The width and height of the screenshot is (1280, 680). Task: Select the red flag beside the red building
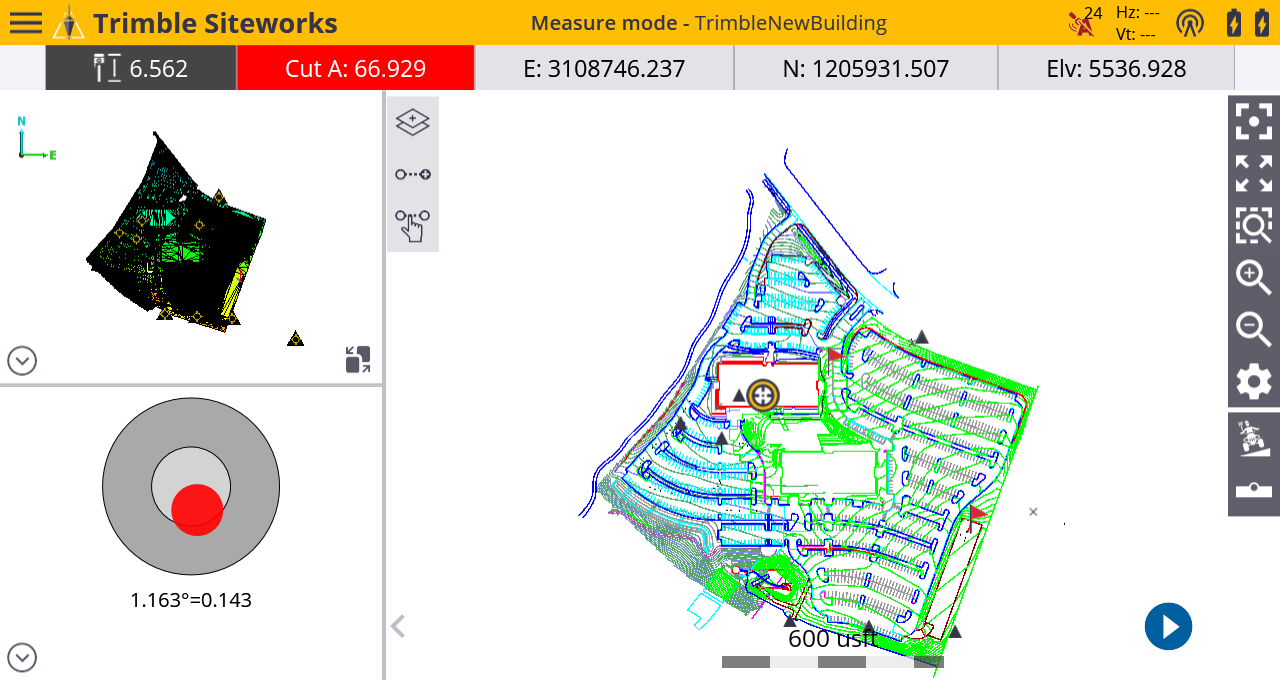(x=835, y=353)
